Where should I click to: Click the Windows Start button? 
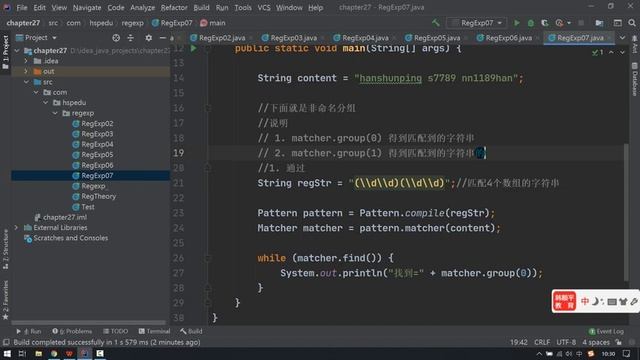pos(7,353)
